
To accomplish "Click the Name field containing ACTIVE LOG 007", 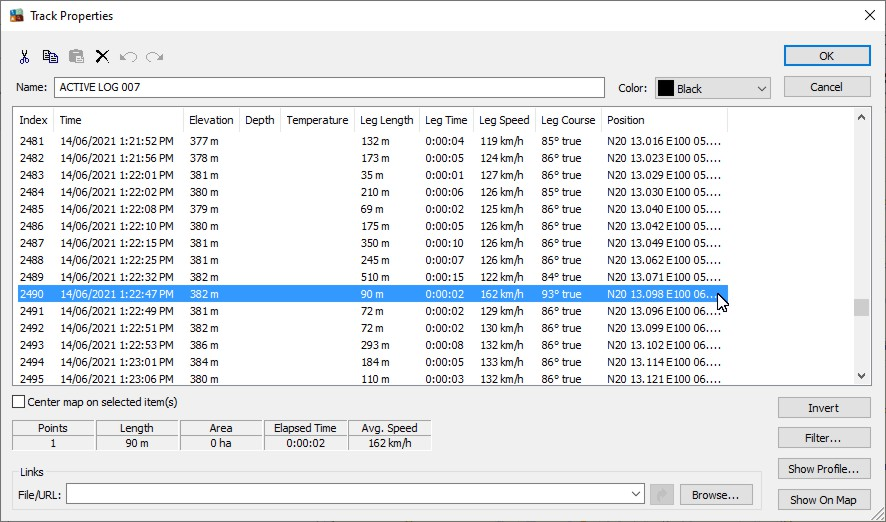I will [328, 88].
